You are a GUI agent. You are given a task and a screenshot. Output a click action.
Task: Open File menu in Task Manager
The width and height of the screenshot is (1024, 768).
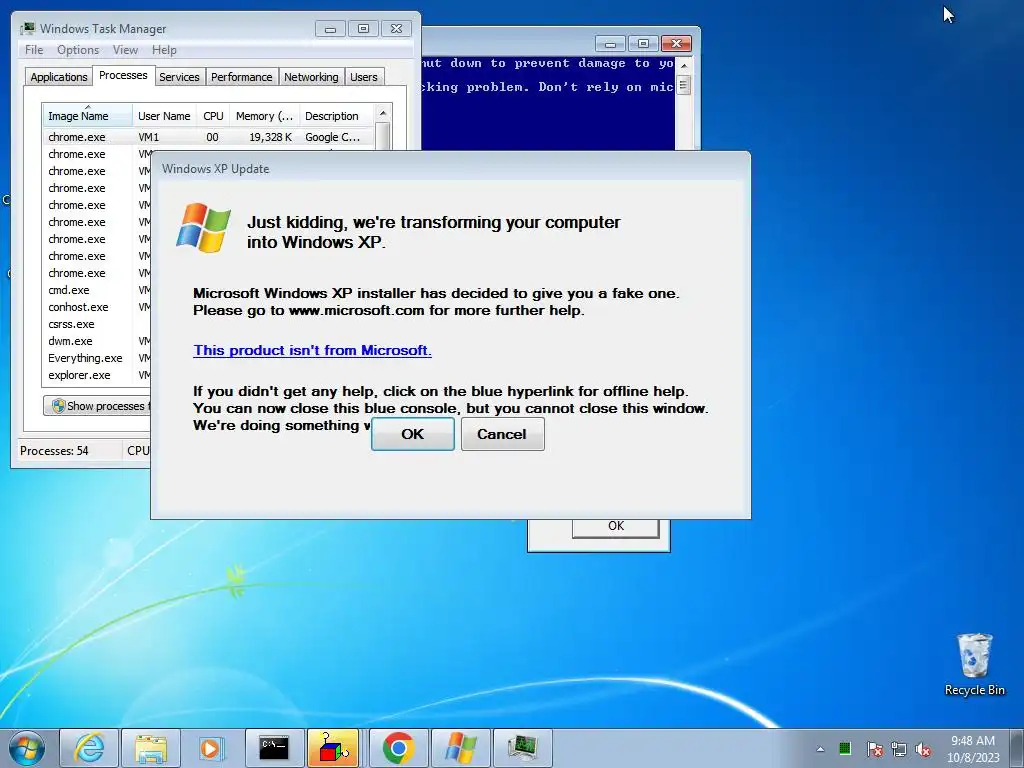[x=34, y=50]
